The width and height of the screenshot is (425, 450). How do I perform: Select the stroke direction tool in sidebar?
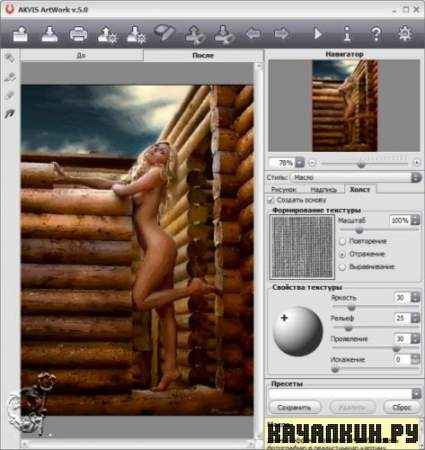tap(10, 77)
